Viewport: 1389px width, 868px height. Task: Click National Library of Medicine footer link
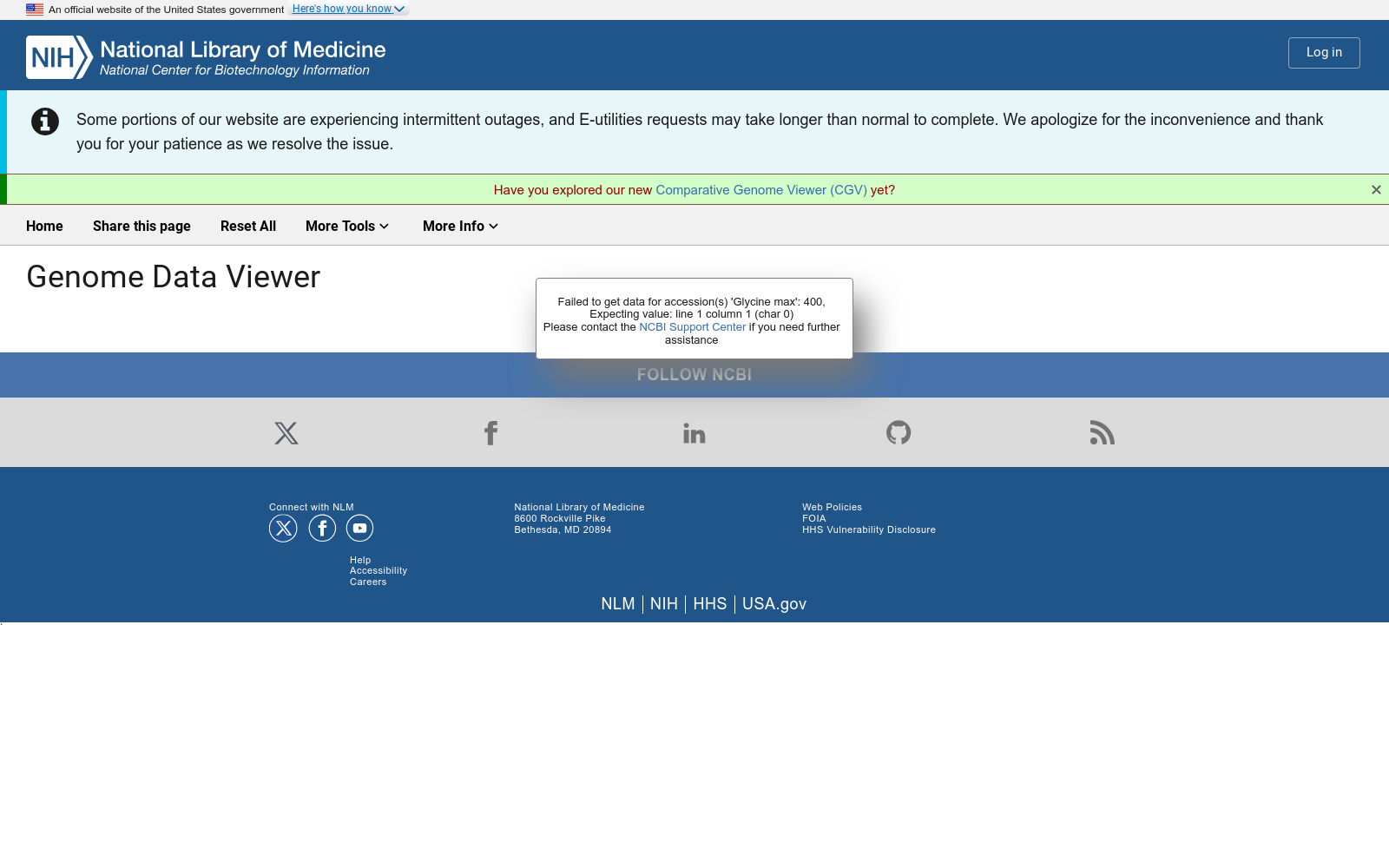click(x=579, y=507)
